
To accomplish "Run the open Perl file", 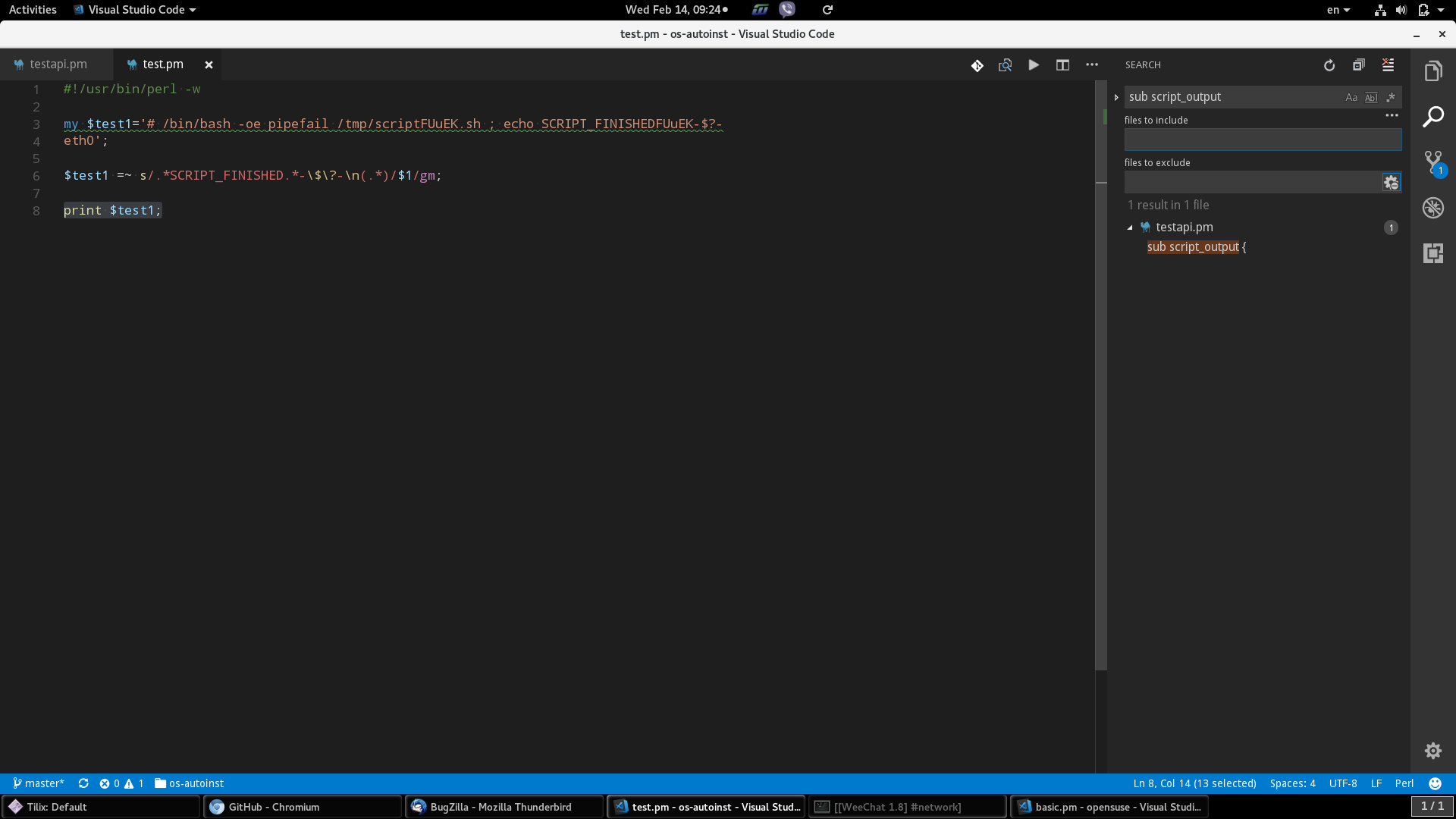I will pyautogui.click(x=1034, y=65).
